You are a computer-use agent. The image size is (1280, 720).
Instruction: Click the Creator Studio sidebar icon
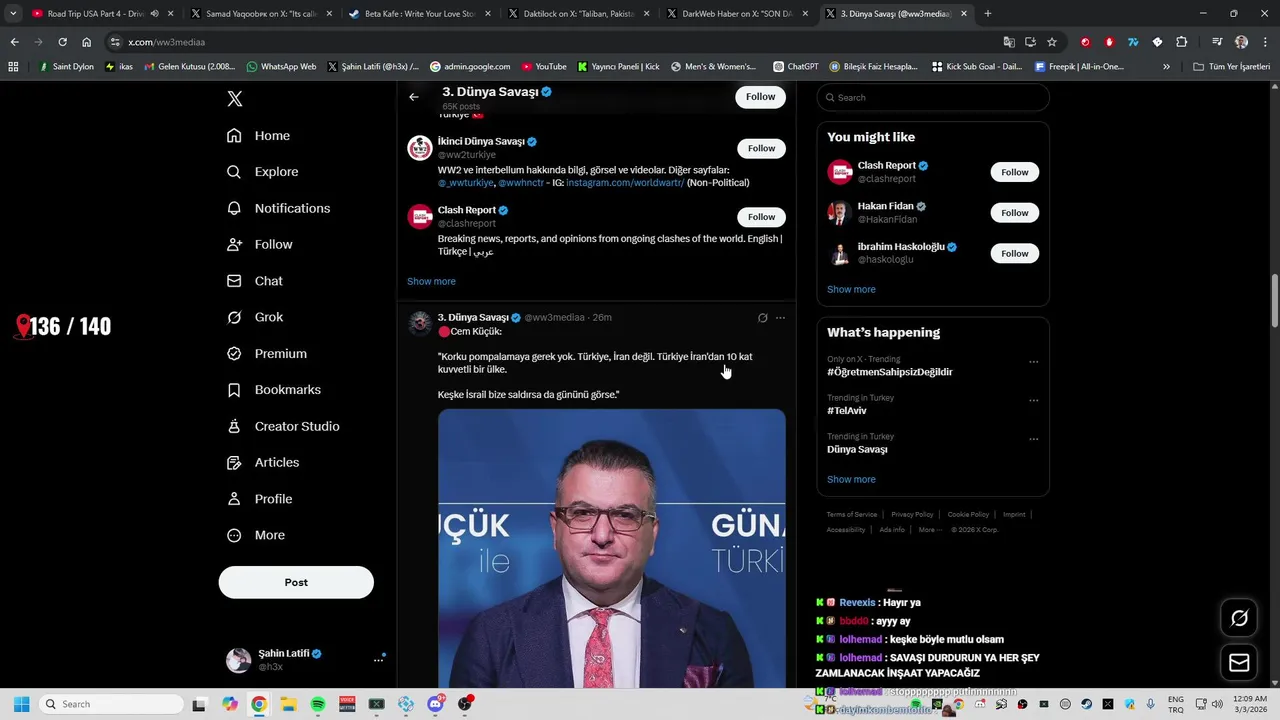(234, 426)
